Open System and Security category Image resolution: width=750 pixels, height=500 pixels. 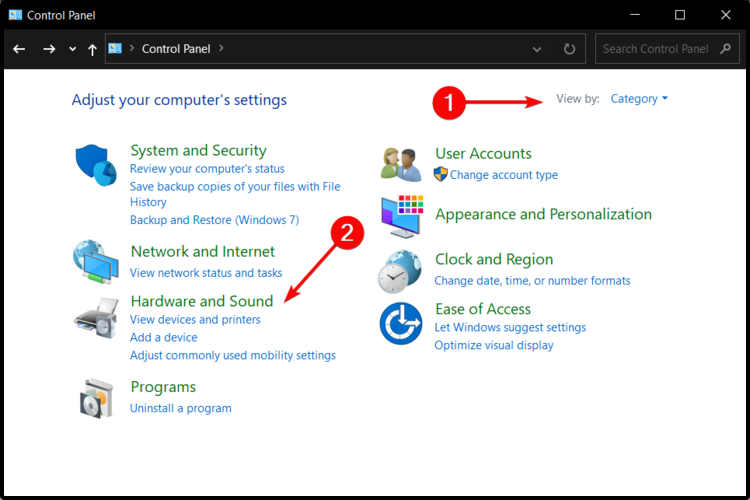click(199, 150)
